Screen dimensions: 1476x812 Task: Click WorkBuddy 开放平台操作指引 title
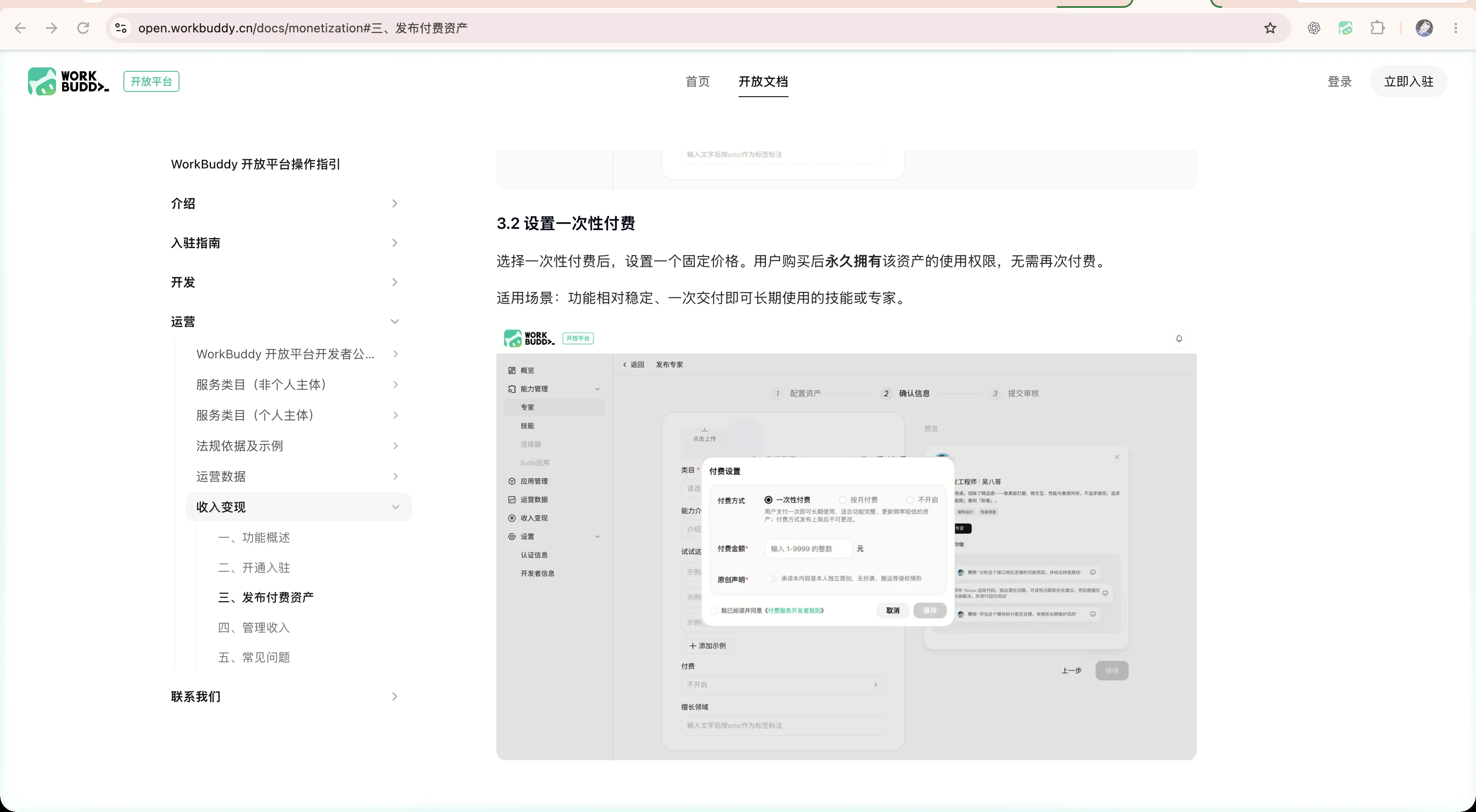[256, 164]
